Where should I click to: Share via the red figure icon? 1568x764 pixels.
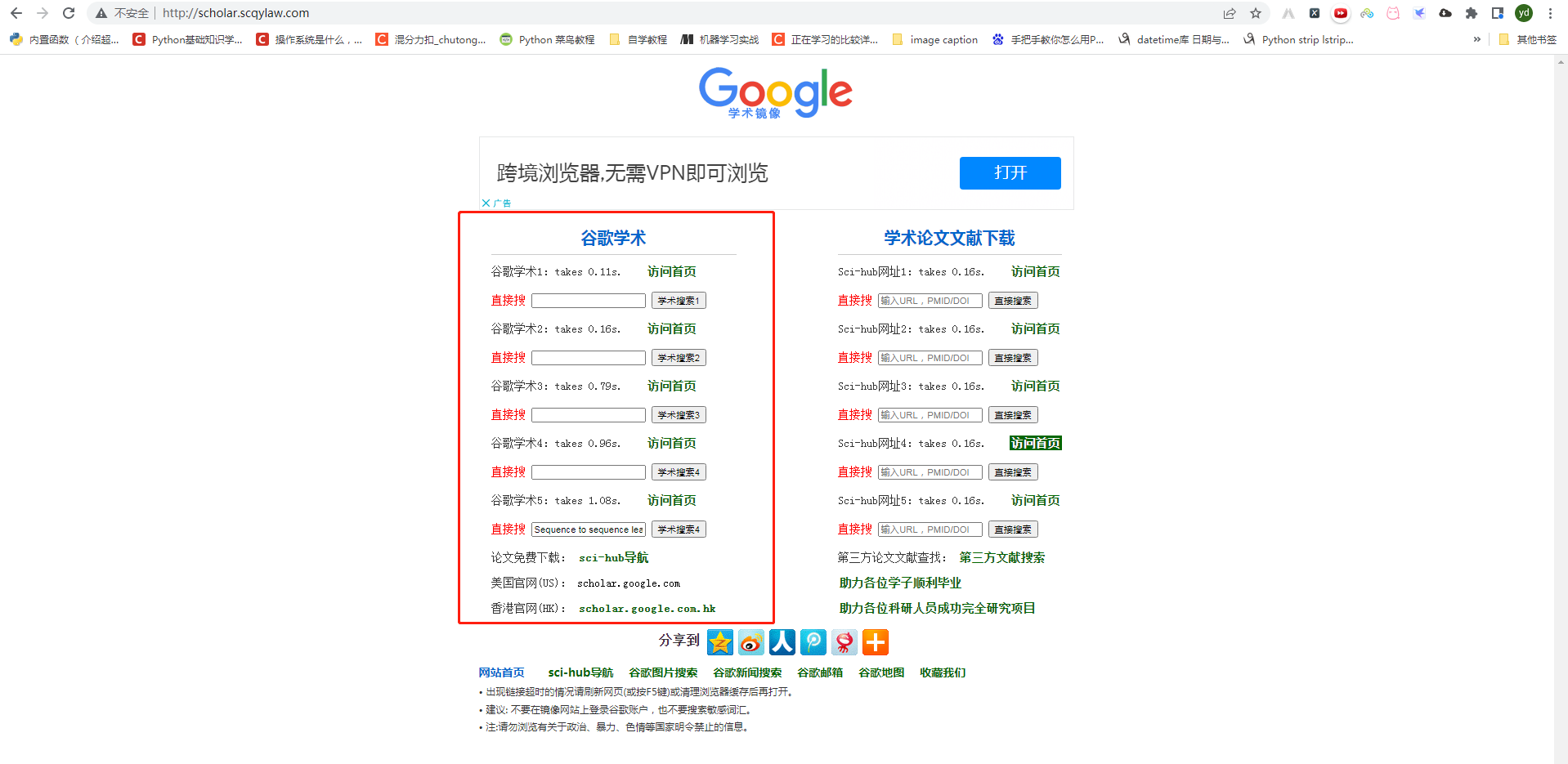(844, 642)
